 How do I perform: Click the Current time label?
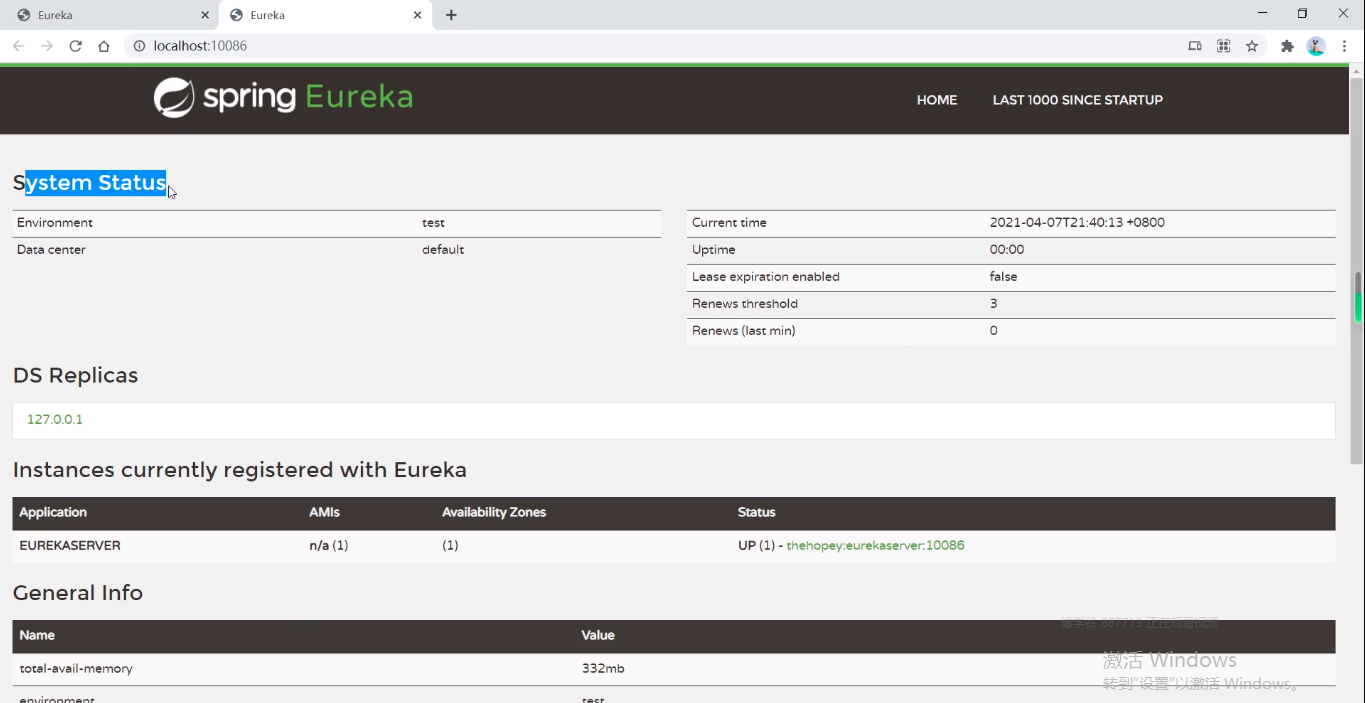click(729, 223)
